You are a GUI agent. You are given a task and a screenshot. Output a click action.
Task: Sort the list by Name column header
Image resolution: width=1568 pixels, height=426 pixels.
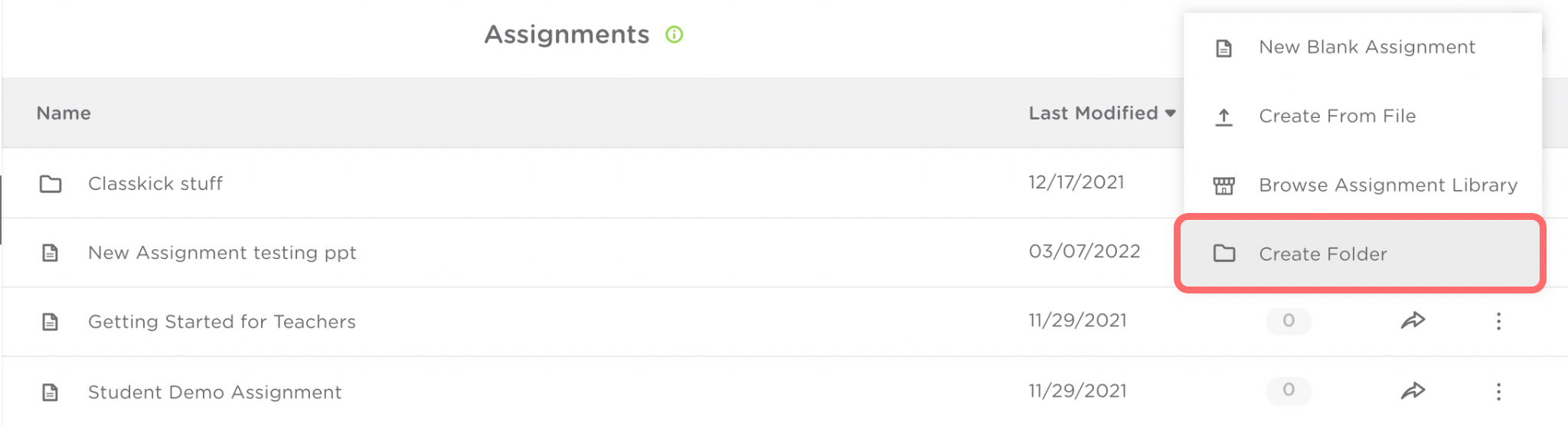64,113
